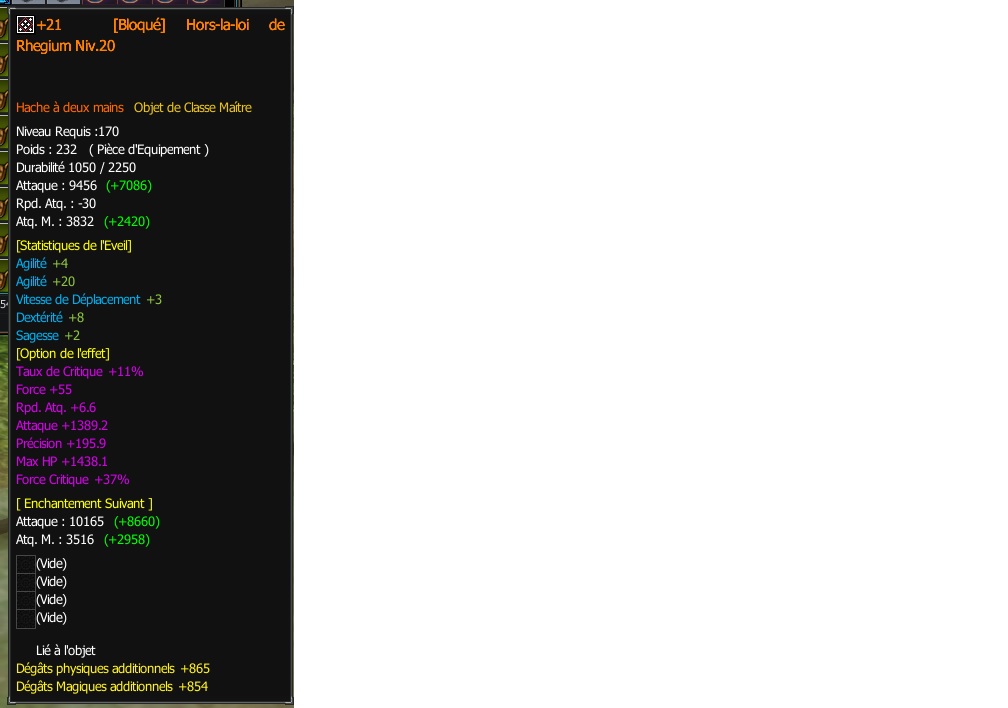Click 'Objet de Classe Maître' label
Screen dimensions: 1008x708
tap(192, 107)
